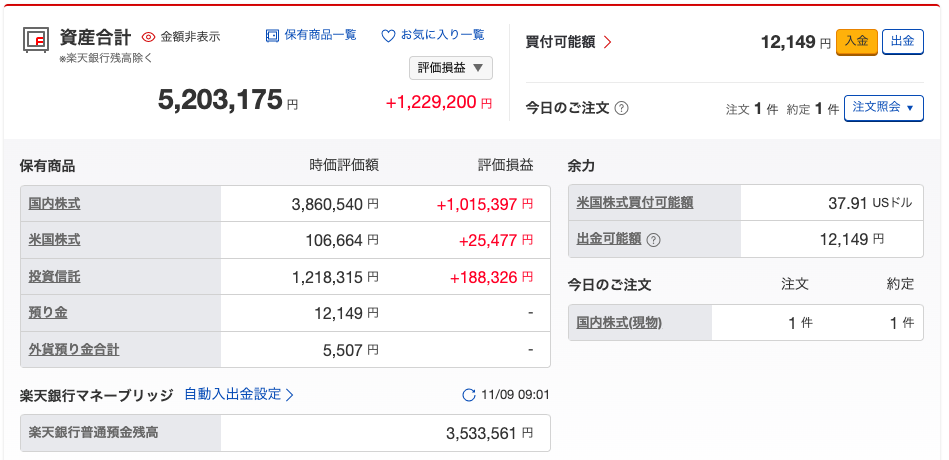Image resolution: width=949 pixels, height=460 pixels.
Task: Open 国内株式 holdings link
Action: (x=54, y=203)
